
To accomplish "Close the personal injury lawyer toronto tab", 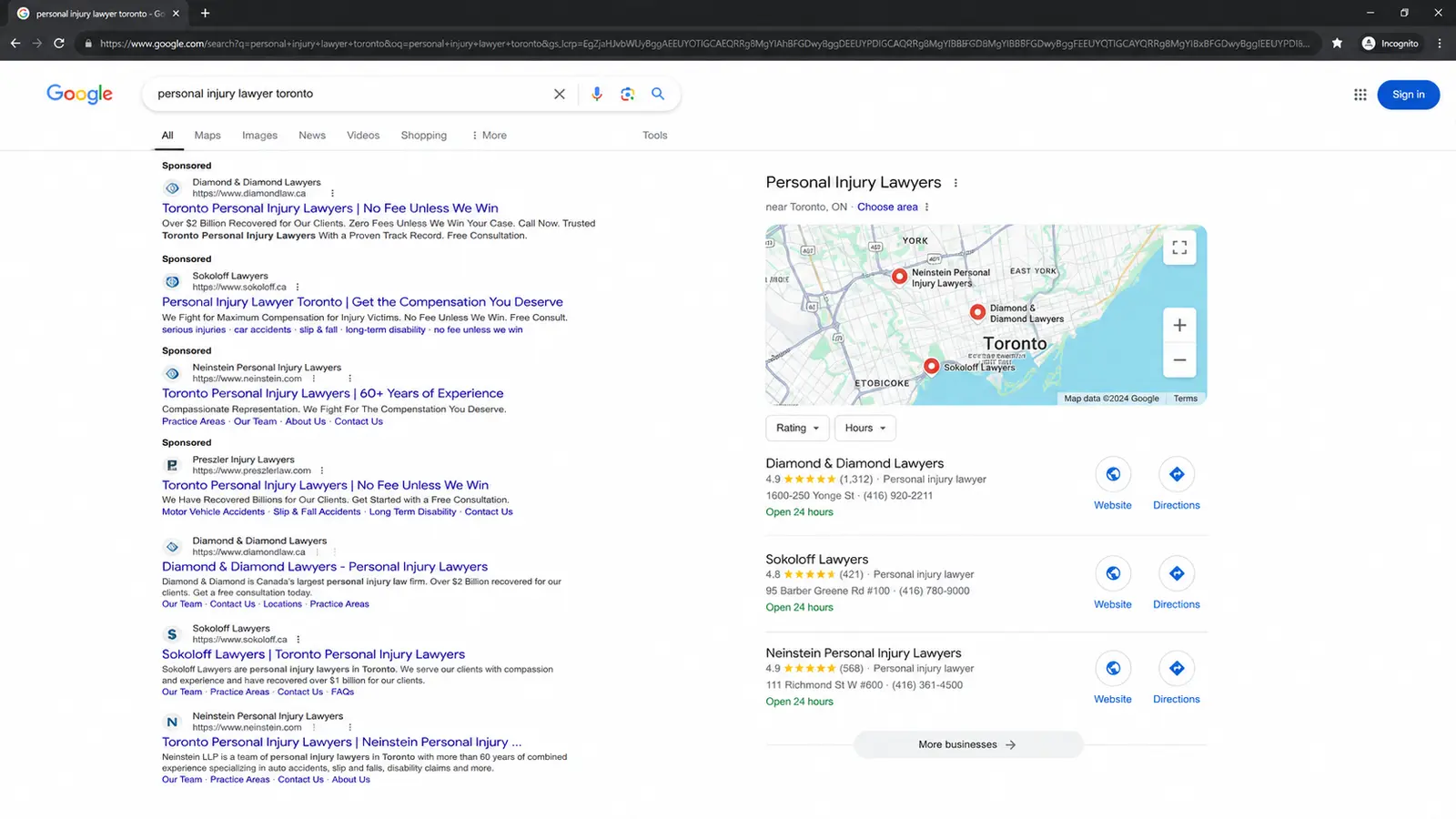I will (176, 14).
